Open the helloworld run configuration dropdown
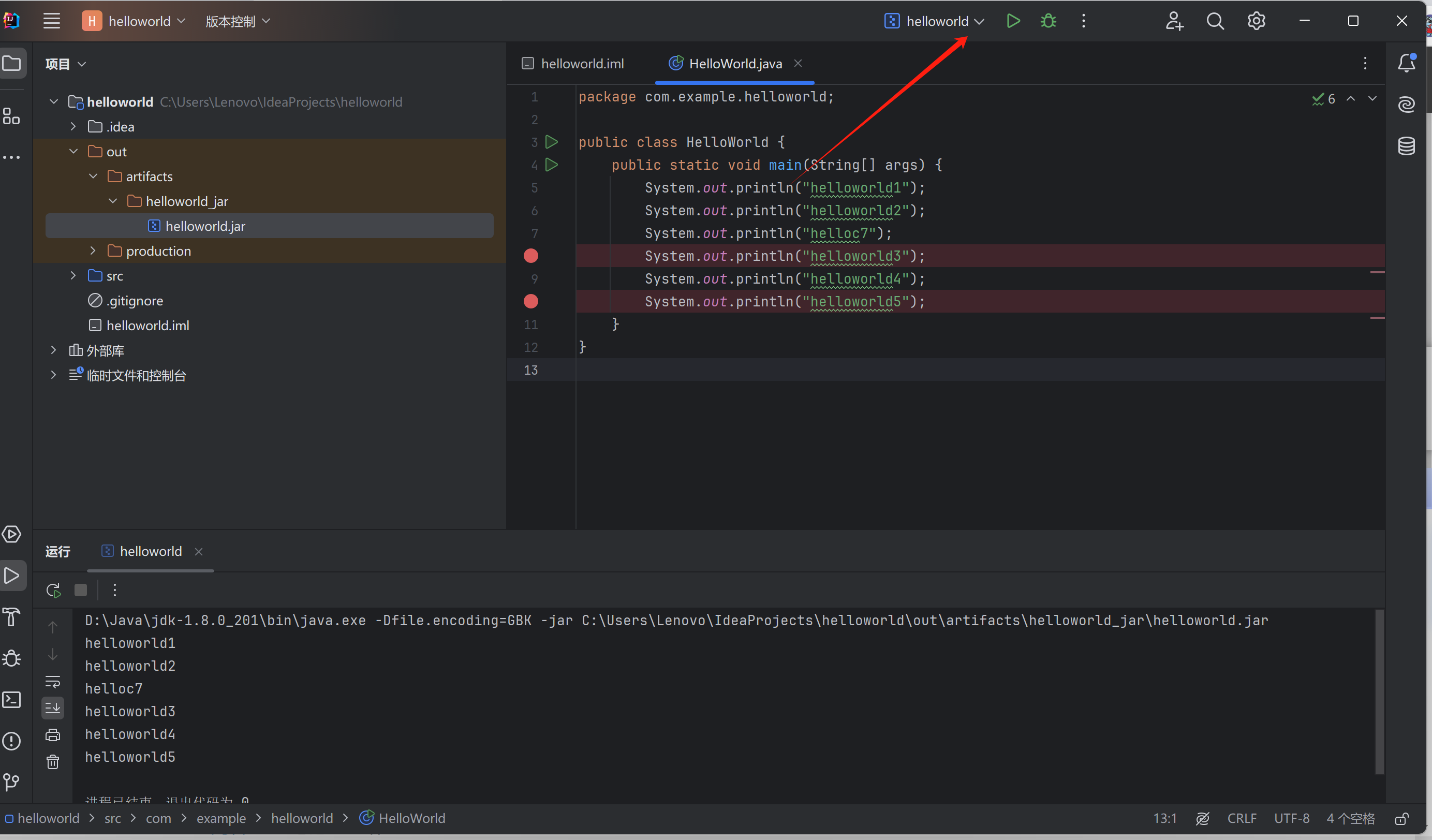This screenshot has height=840, width=1432. coord(935,21)
